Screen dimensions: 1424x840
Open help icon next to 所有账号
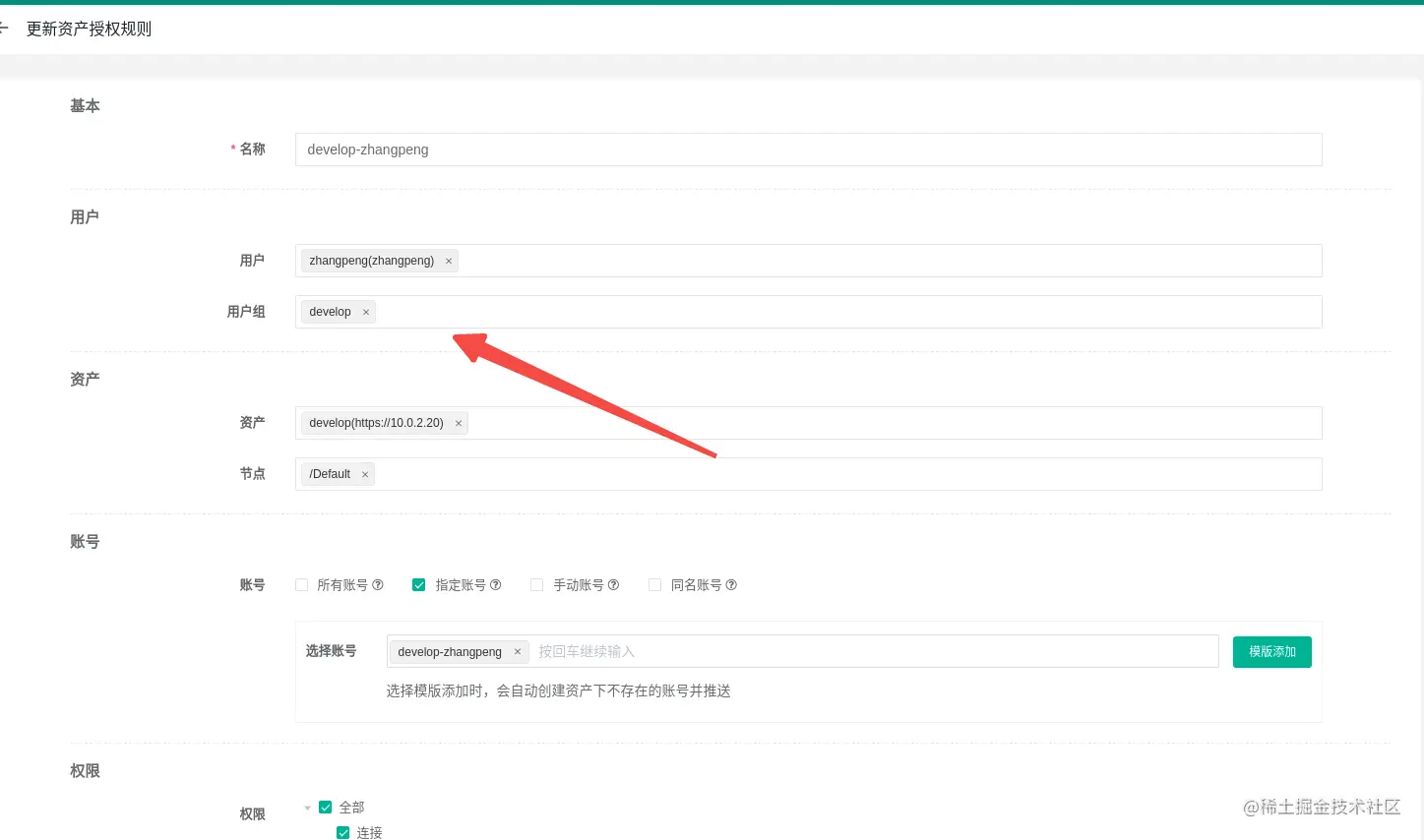point(378,584)
